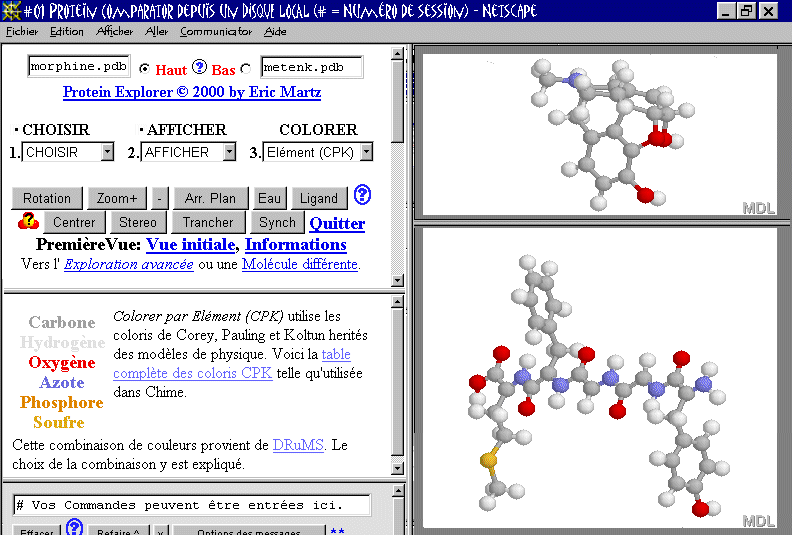Click the Informations link
Image resolution: width=792 pixels, height=535 pixels.
click(296, 245)
